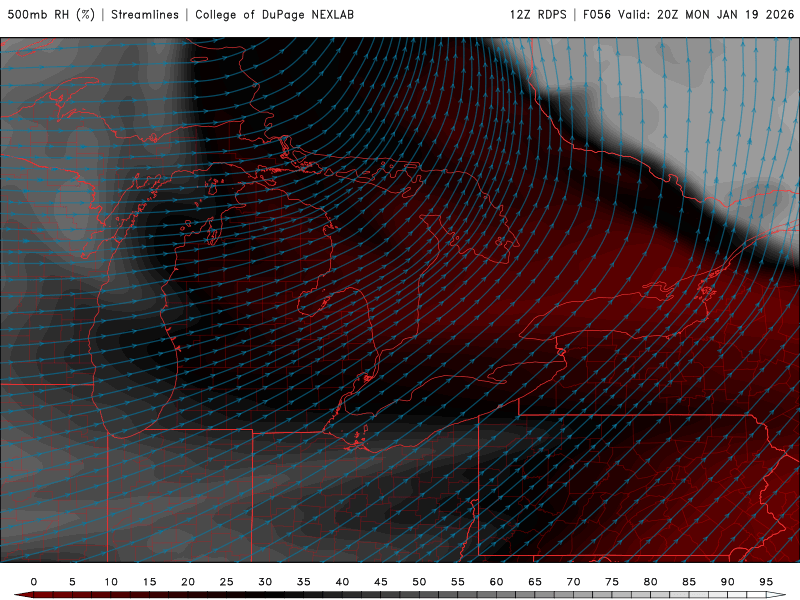Click the colorbar label "0"
This screenshot has height=600, width=800.
tap(34, 582)
